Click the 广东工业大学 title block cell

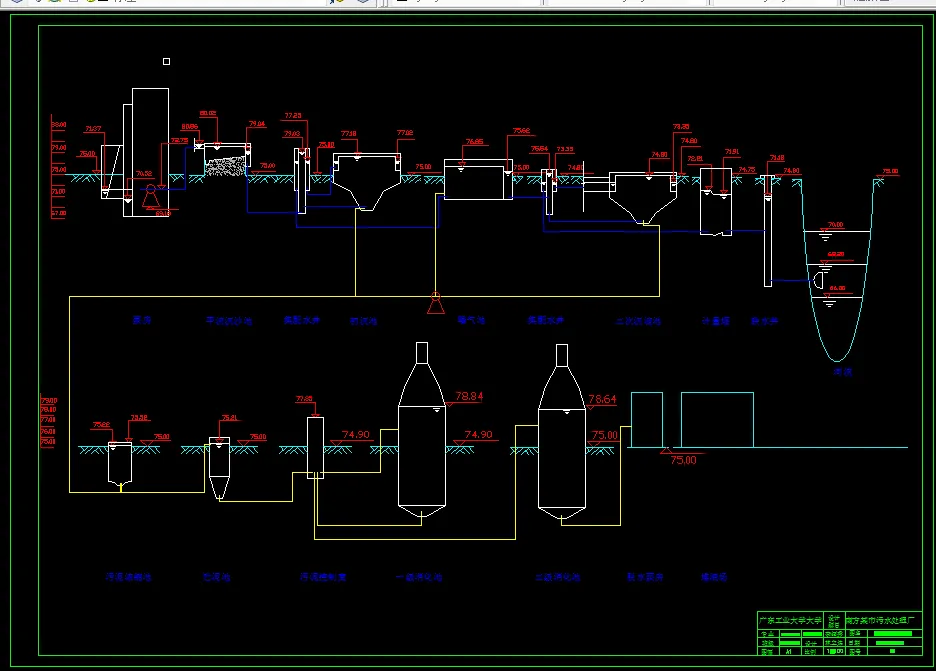click(790, 620)
